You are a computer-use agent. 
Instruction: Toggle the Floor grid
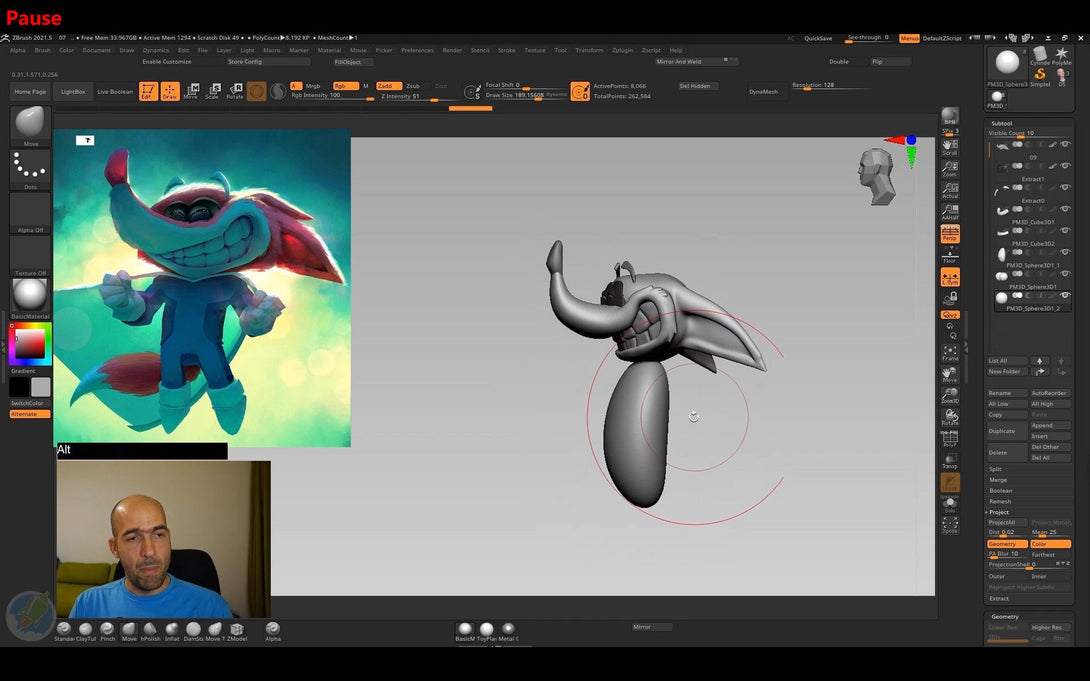[x=950, y=255]
